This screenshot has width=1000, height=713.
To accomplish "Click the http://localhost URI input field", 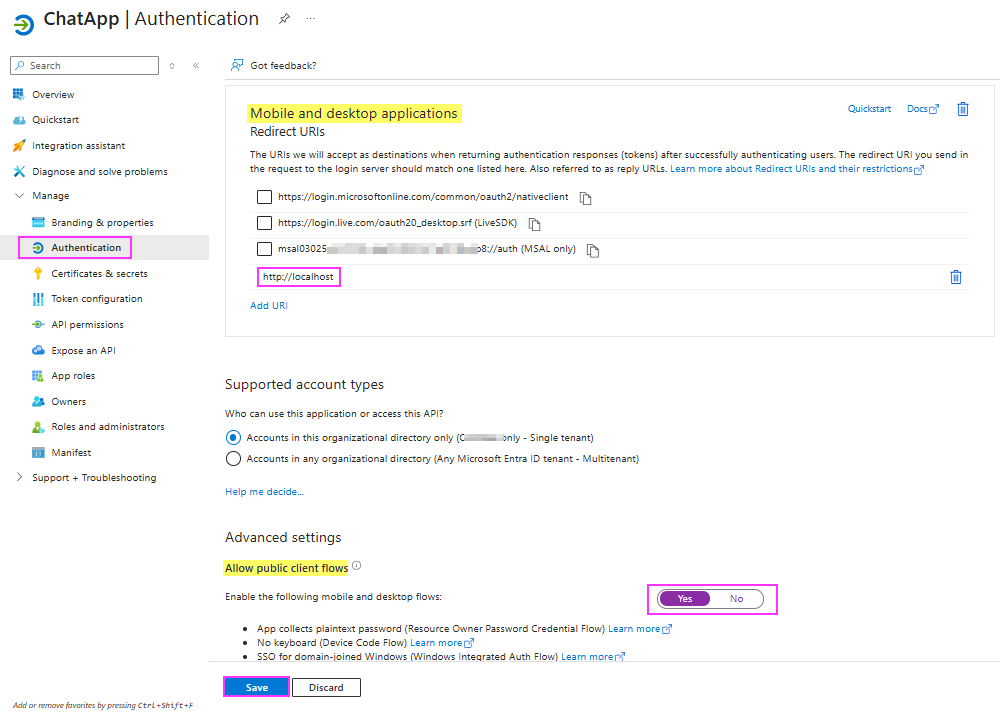I will point(298,276).
